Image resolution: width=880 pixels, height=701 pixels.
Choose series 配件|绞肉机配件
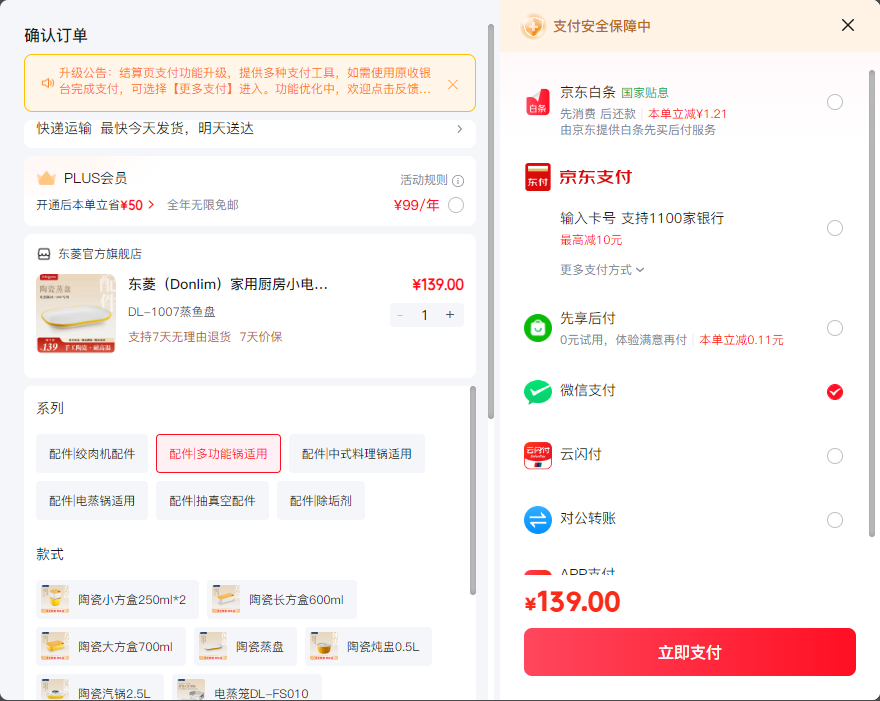pos(92,453)
